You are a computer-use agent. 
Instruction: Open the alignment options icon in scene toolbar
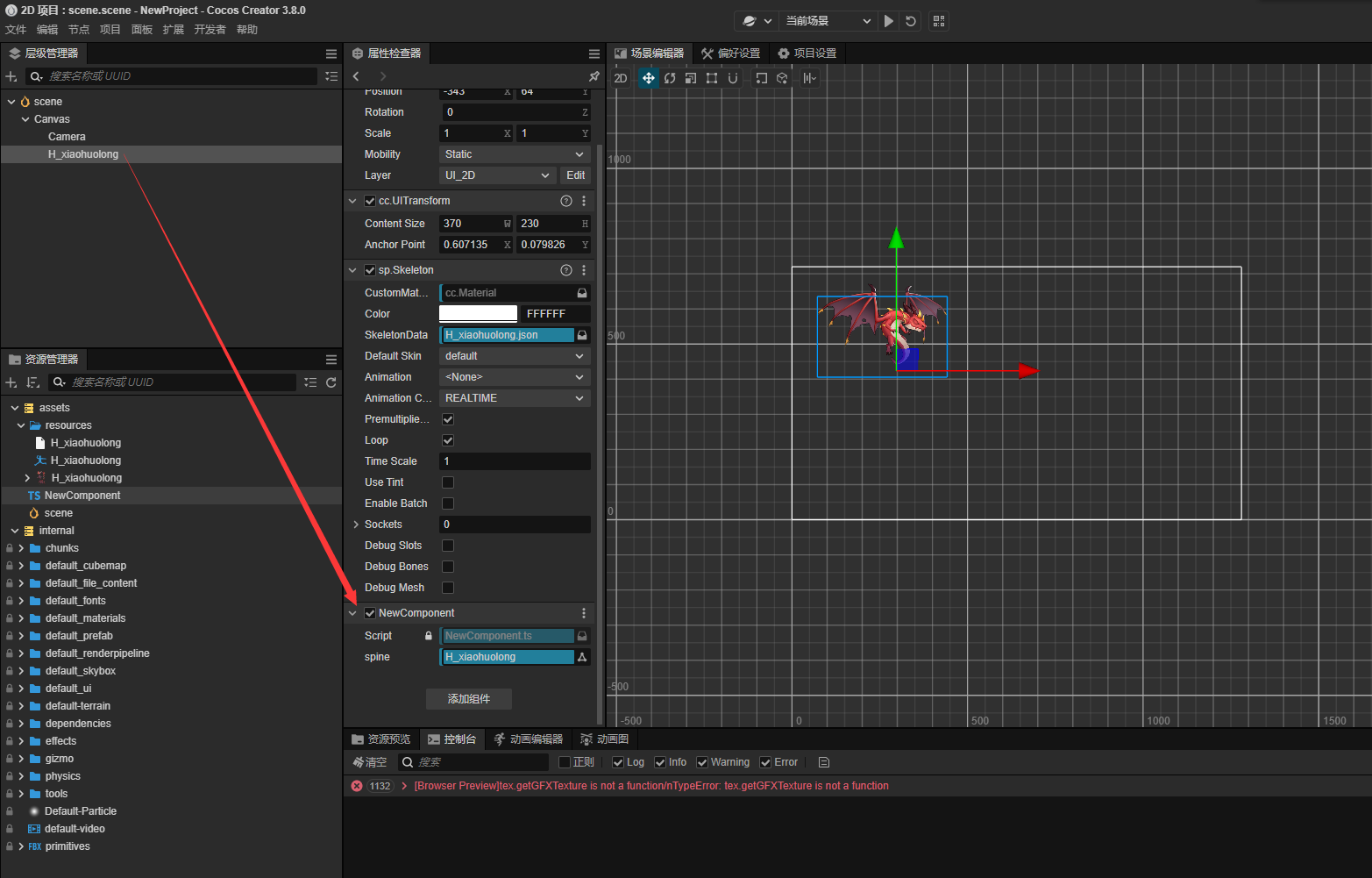click(x=809, y=78)
